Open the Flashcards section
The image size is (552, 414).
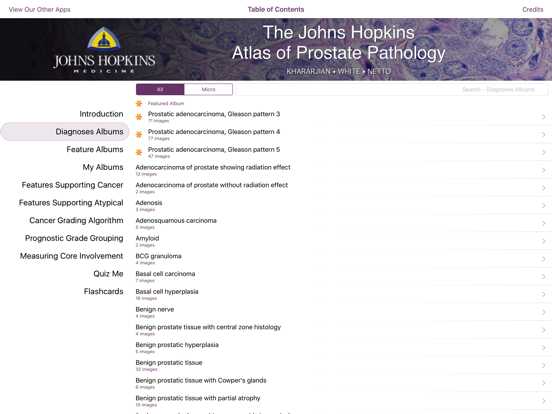click(x=104, y=291)
